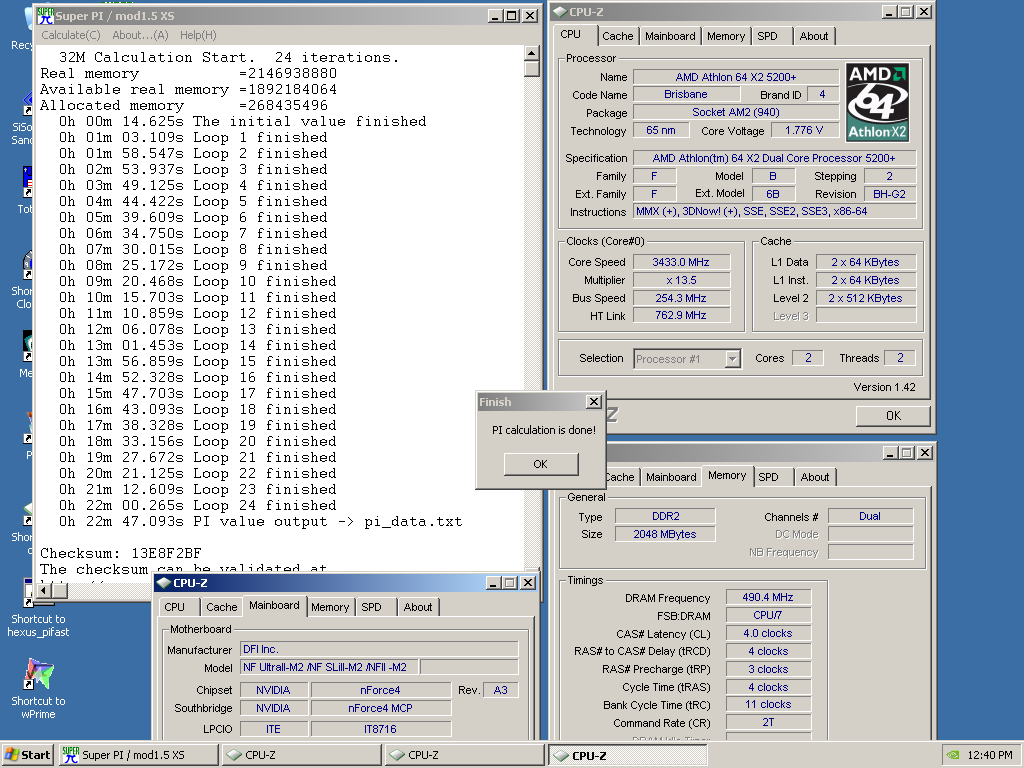Click the HT Link 762.9 MHz value
The width and height of the screenshot is (1024, 768).
[x=681, y=315]
